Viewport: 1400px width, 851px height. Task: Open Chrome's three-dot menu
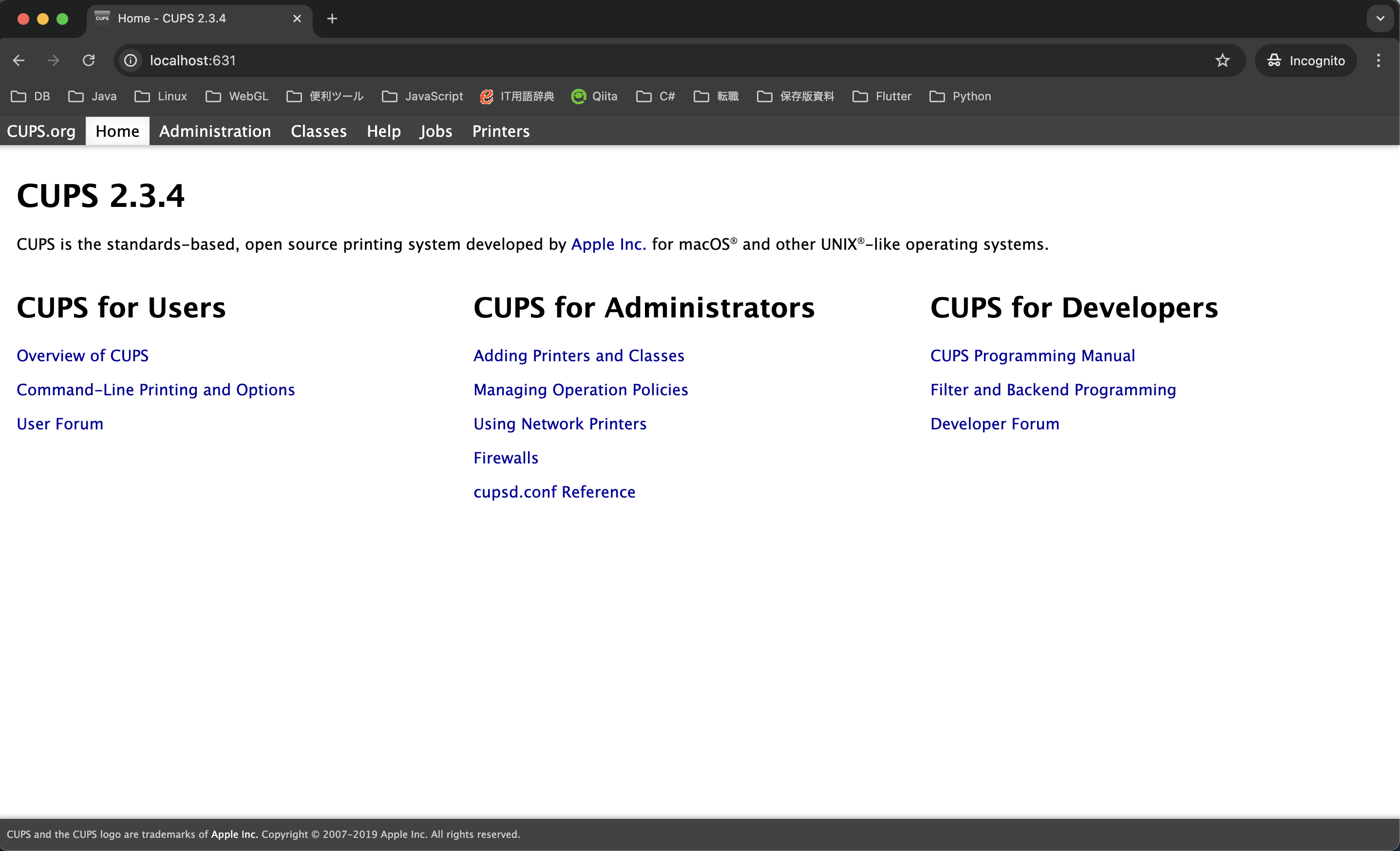coord(1379,60)
